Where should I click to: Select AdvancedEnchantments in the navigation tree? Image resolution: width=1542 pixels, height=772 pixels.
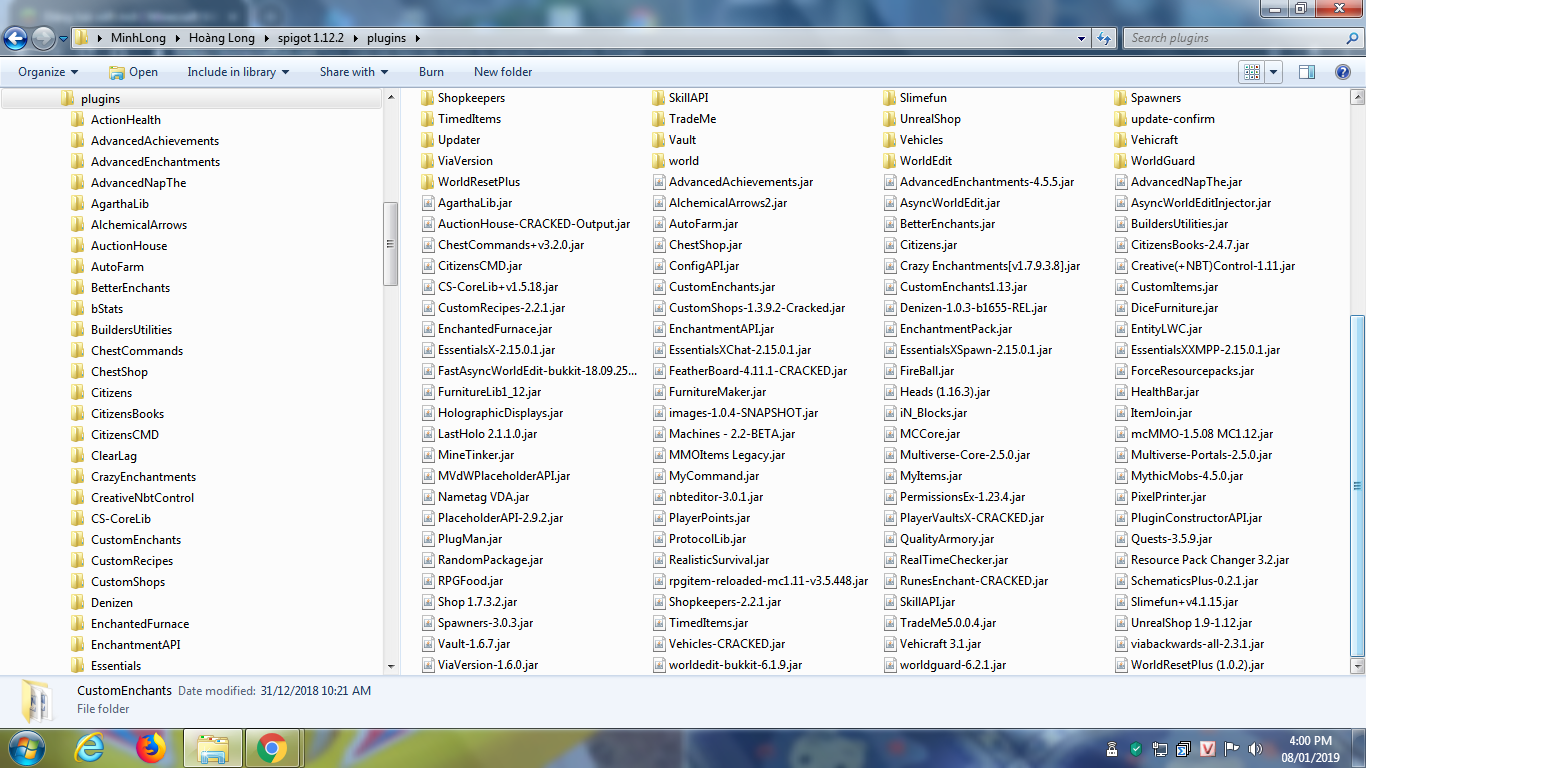point(155,162)
